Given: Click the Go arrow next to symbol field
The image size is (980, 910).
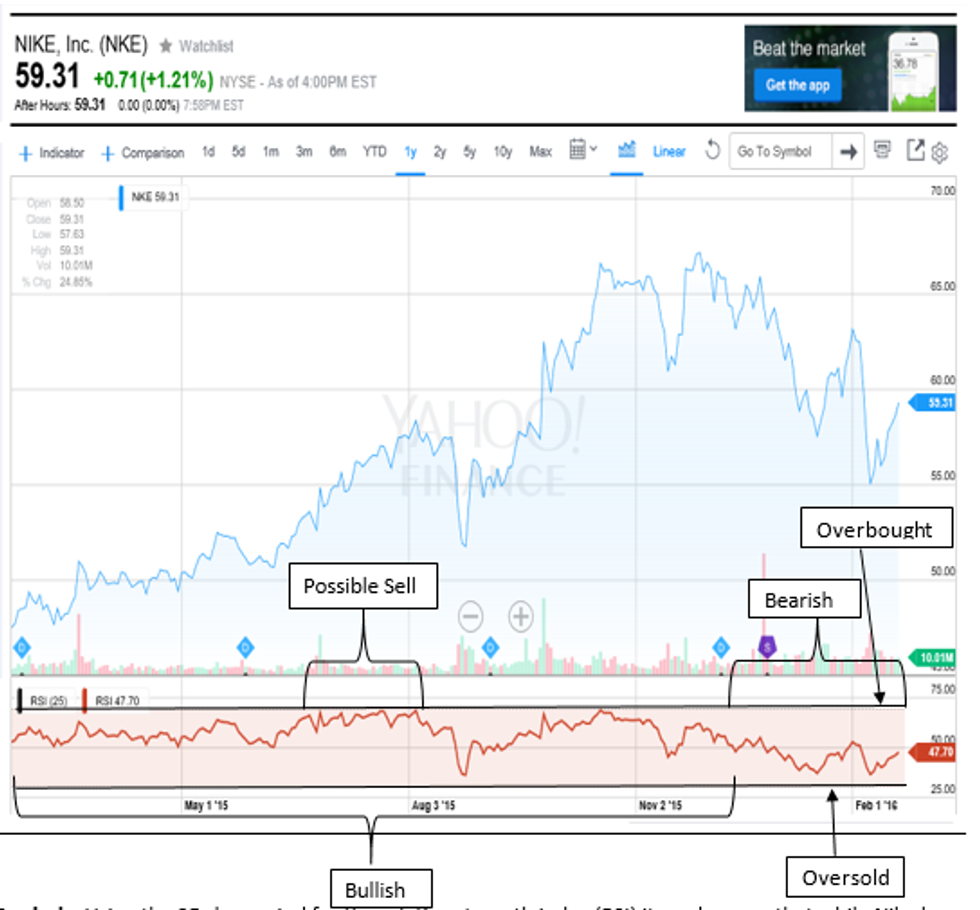Looking at the screenshot, I should point(849,152).
